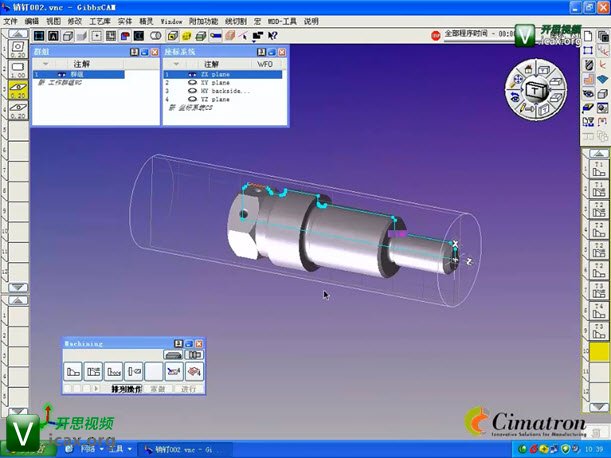Click the black CC icon in top toolbar
611x458 pixels.
[x=139, y=36]
